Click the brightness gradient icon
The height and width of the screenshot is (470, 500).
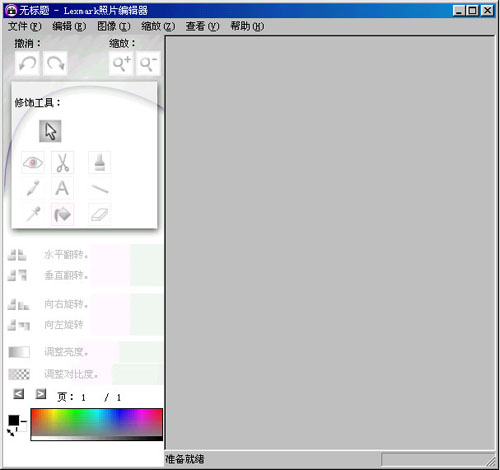coord(19,352)
